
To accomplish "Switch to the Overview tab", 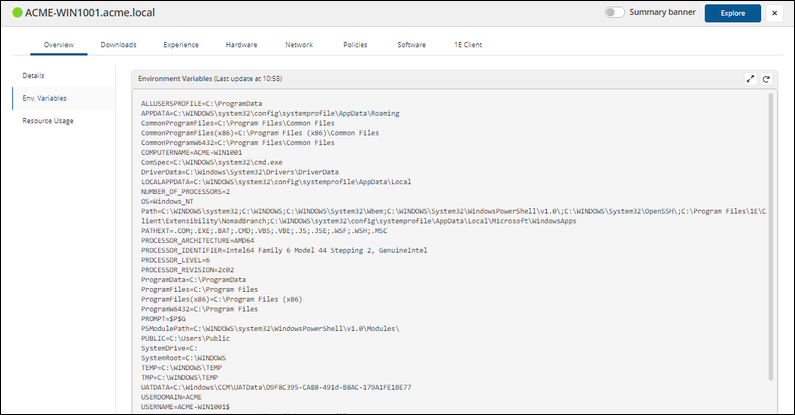I will [58, 45].
